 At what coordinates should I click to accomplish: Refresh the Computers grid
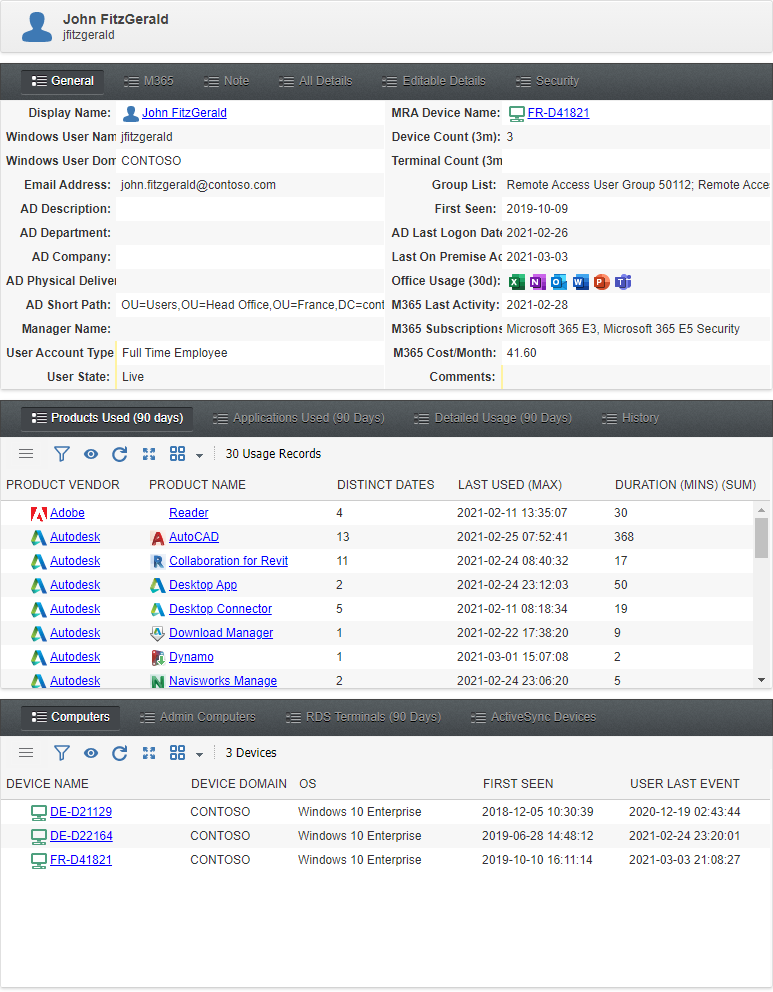coord(120,753)
